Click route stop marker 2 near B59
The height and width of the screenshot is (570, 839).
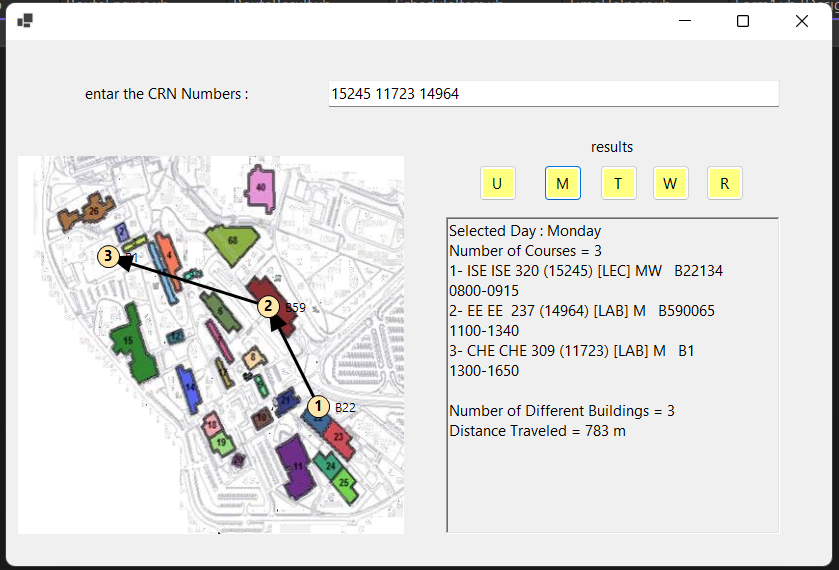(268, 307)
